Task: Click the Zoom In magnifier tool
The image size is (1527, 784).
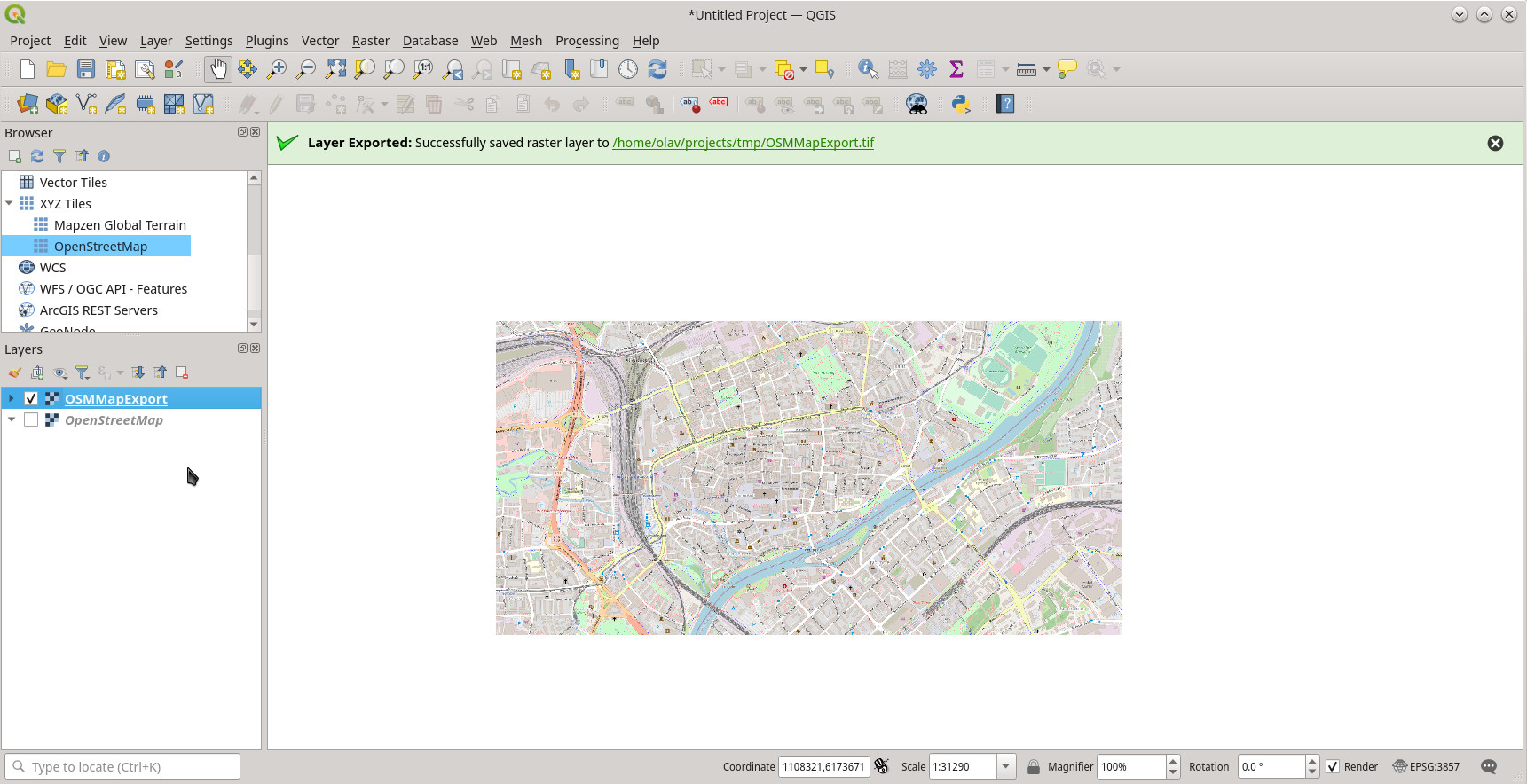Action: click(x=277, y=69)
